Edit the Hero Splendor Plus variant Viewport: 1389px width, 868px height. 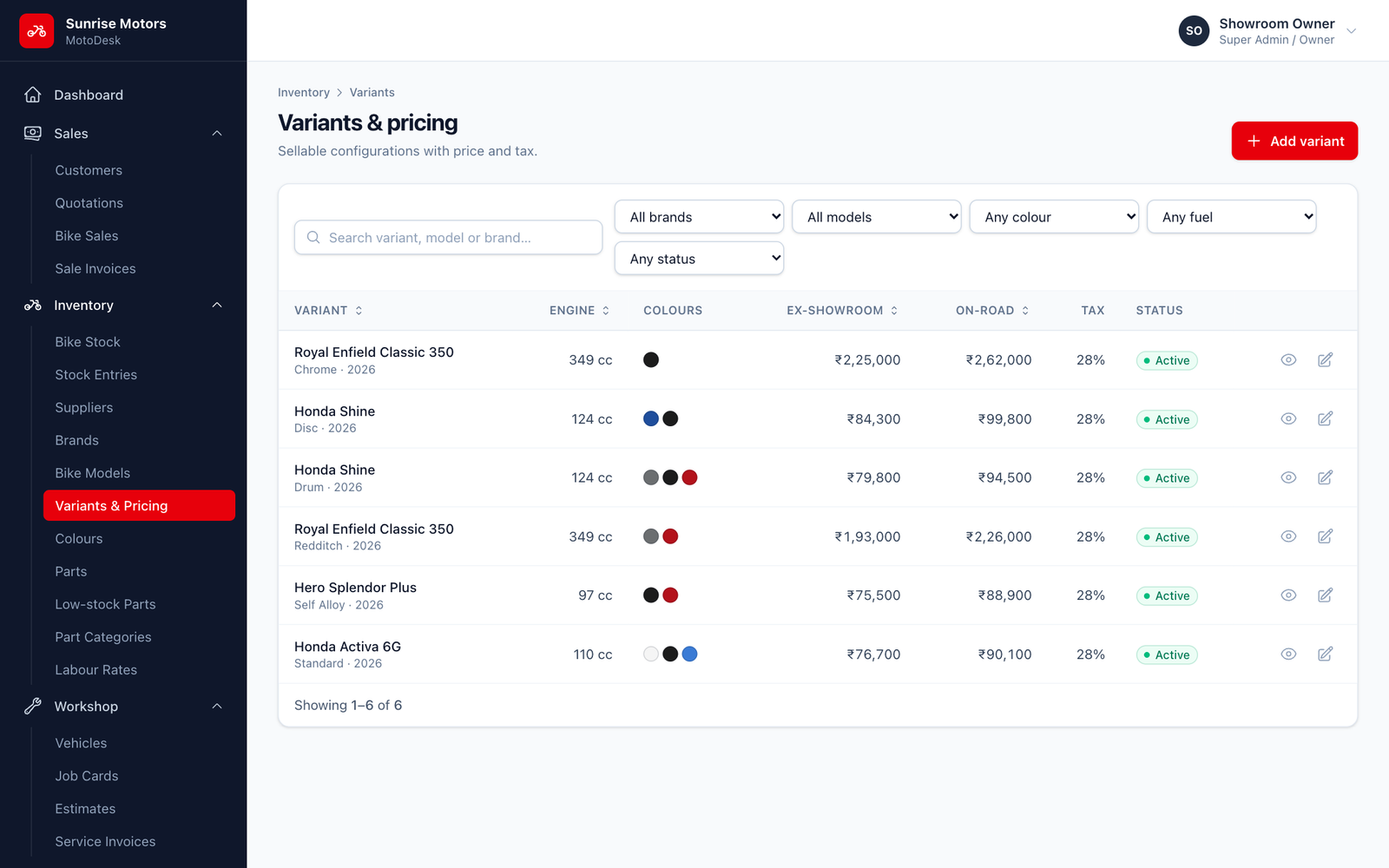pyautogui.click(x=1325, y=595)
